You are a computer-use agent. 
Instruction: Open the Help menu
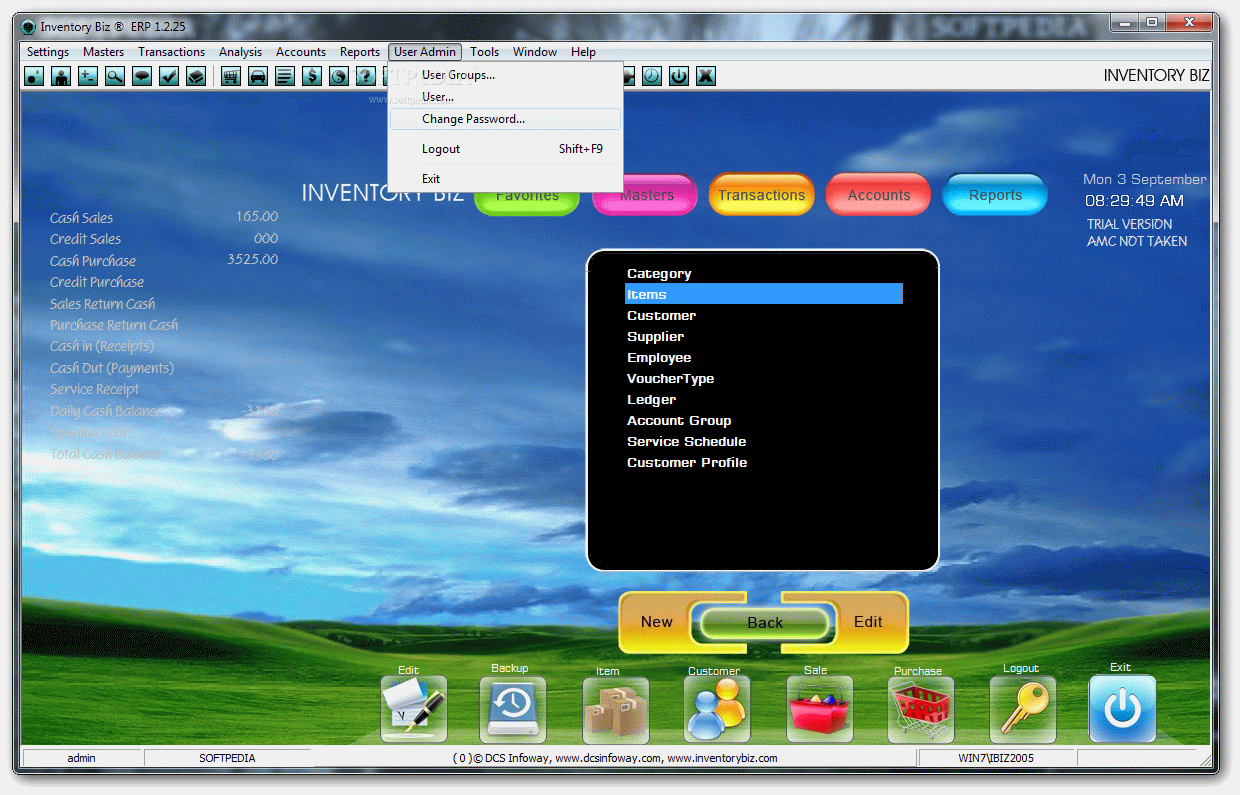click(584, 52)
